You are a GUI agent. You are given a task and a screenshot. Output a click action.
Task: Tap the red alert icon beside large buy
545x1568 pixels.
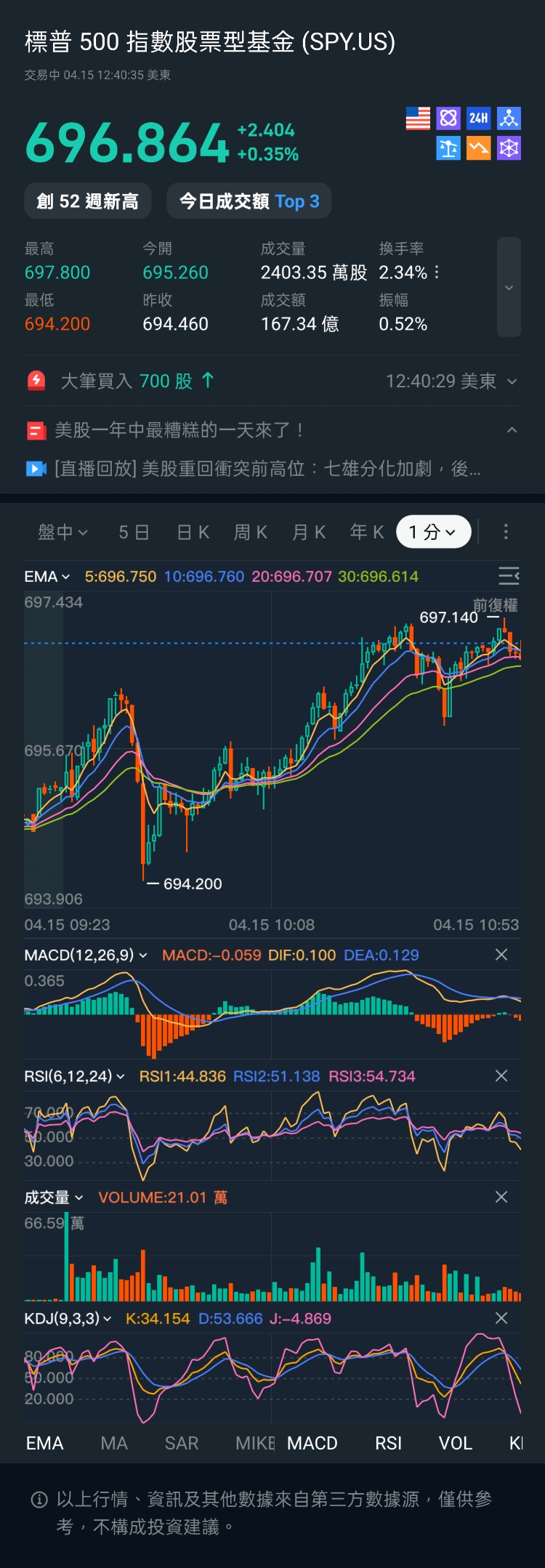pos(36,381)
